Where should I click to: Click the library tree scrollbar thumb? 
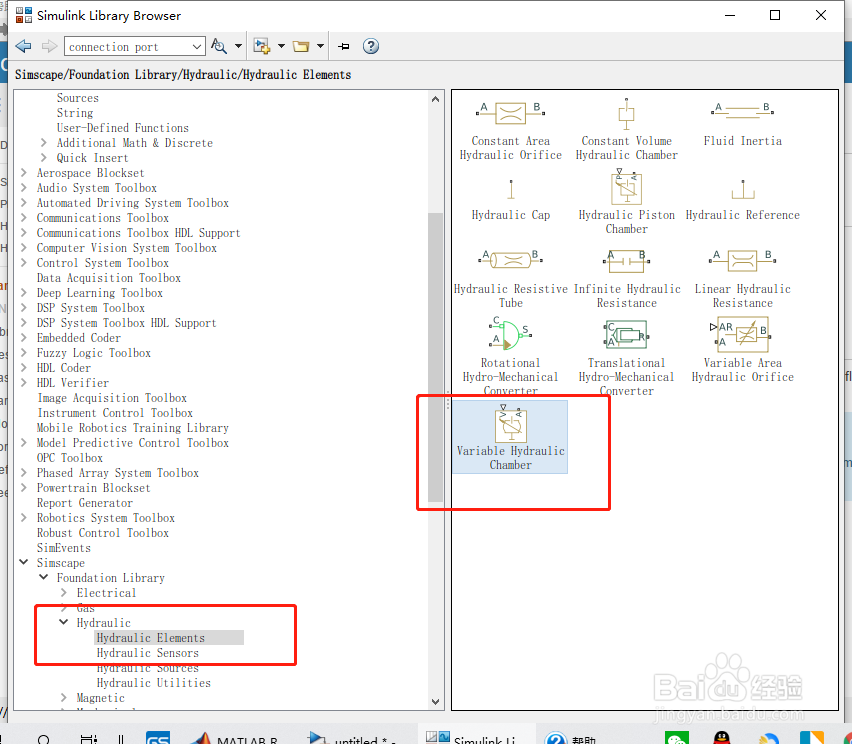[435, 357]
